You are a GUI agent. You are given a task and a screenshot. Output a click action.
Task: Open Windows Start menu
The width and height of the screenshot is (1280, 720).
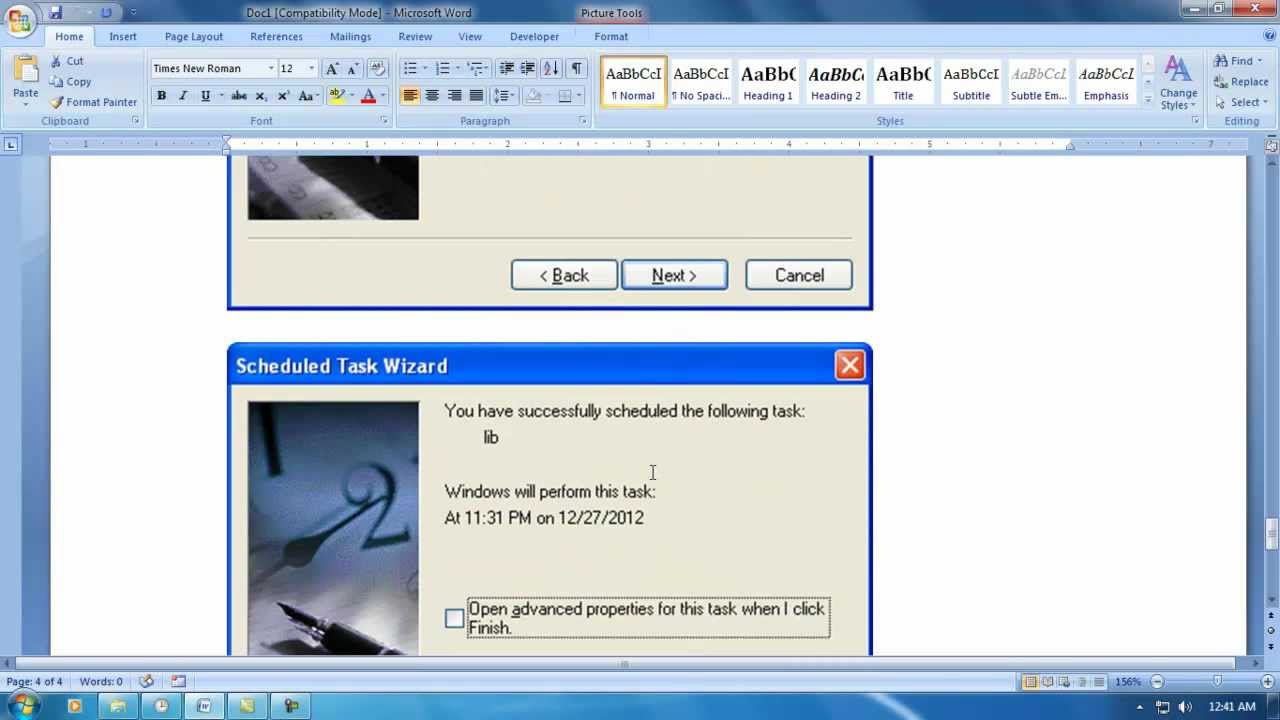(x=22, y=706)
